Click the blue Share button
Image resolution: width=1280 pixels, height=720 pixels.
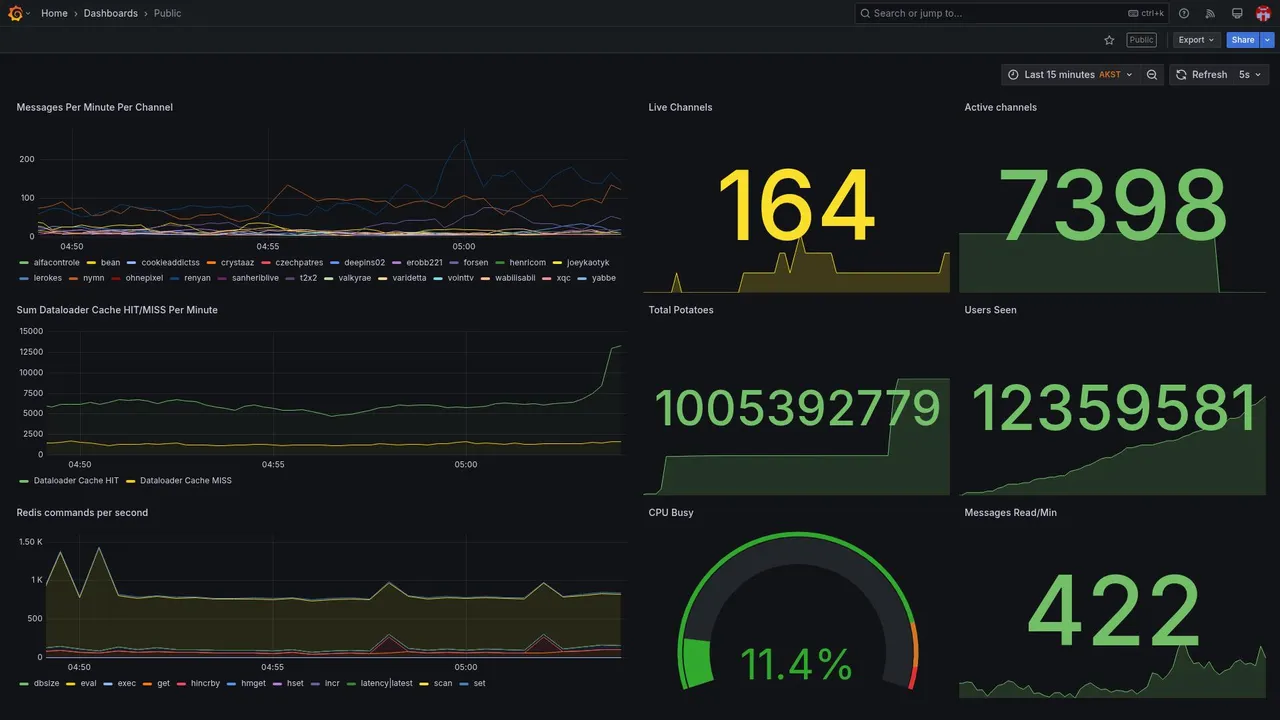pyautogui.click(x=1243, y=40)
